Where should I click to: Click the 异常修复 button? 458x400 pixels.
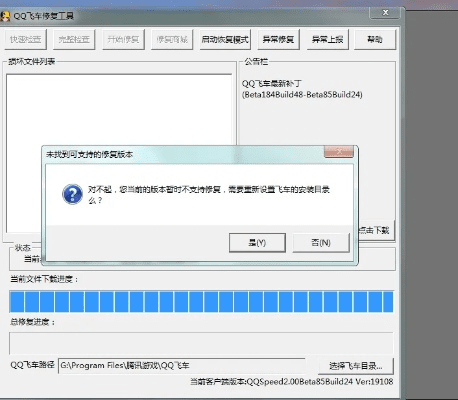pos(278,39)
